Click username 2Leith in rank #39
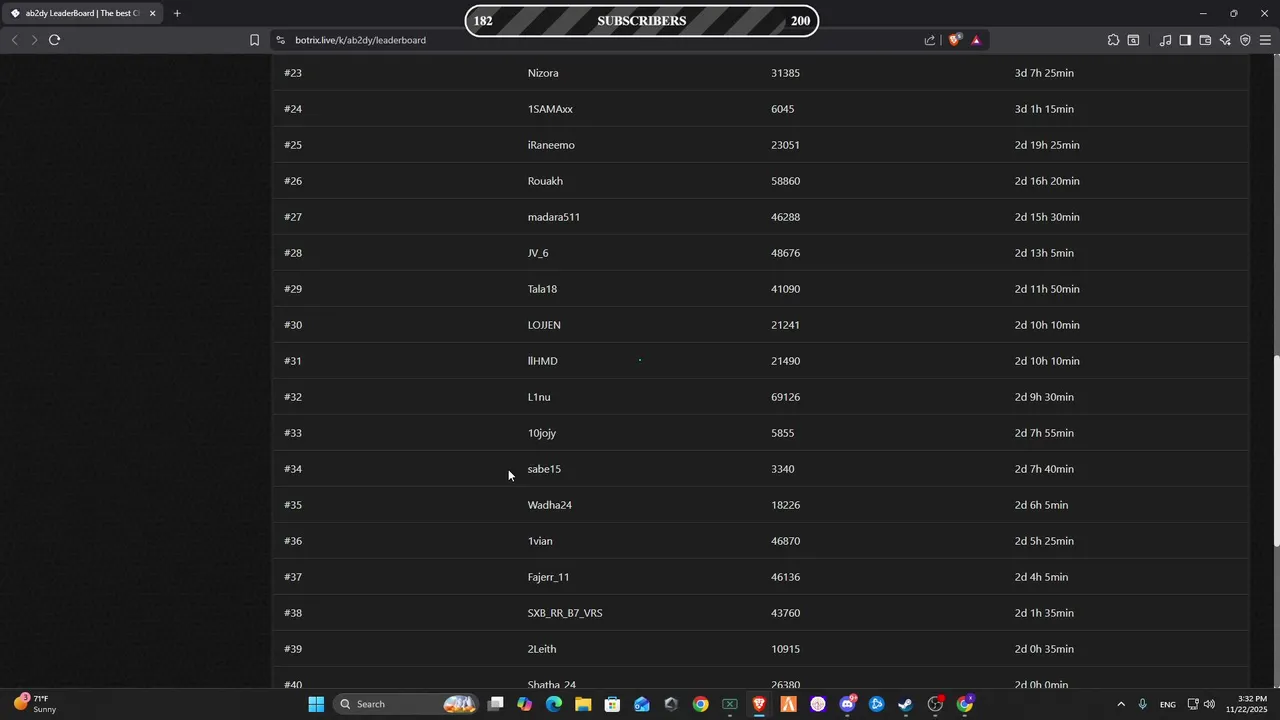 tap(542, 649)
